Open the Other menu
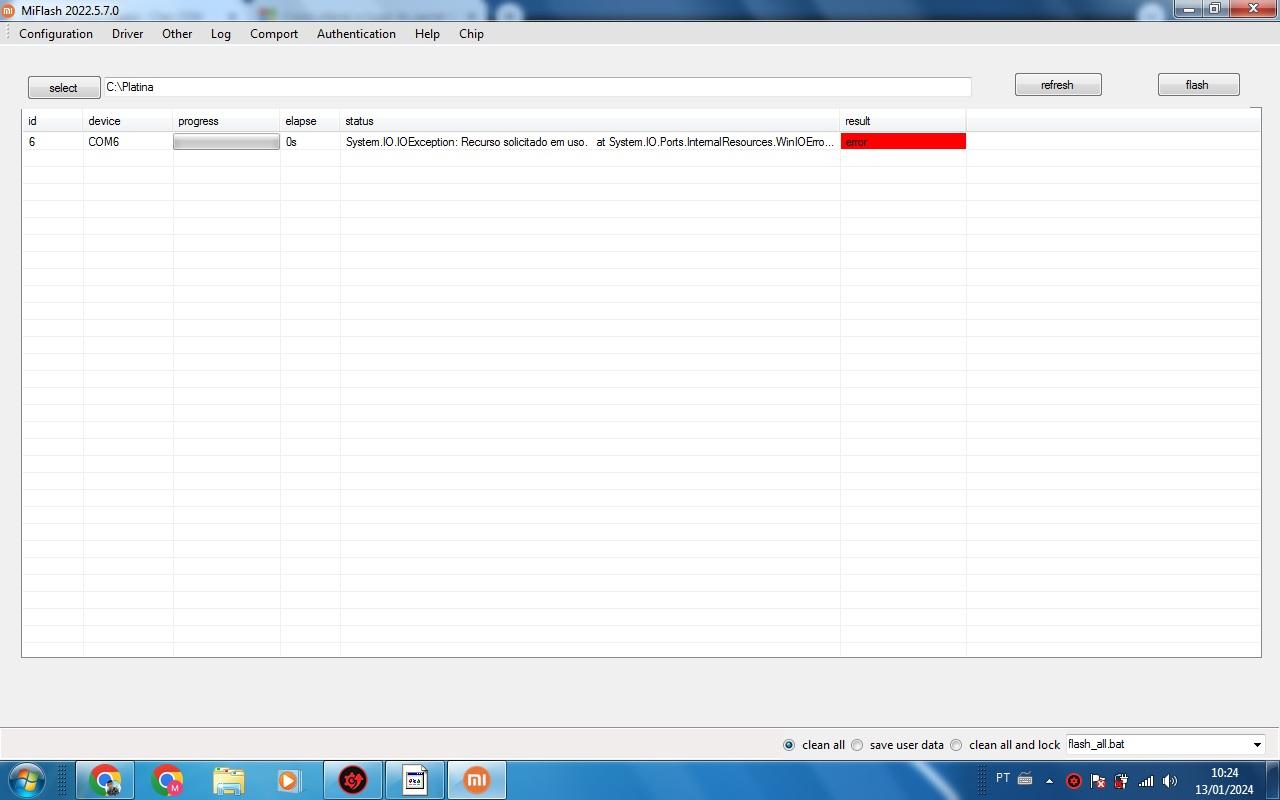 (x=177, y=33)
